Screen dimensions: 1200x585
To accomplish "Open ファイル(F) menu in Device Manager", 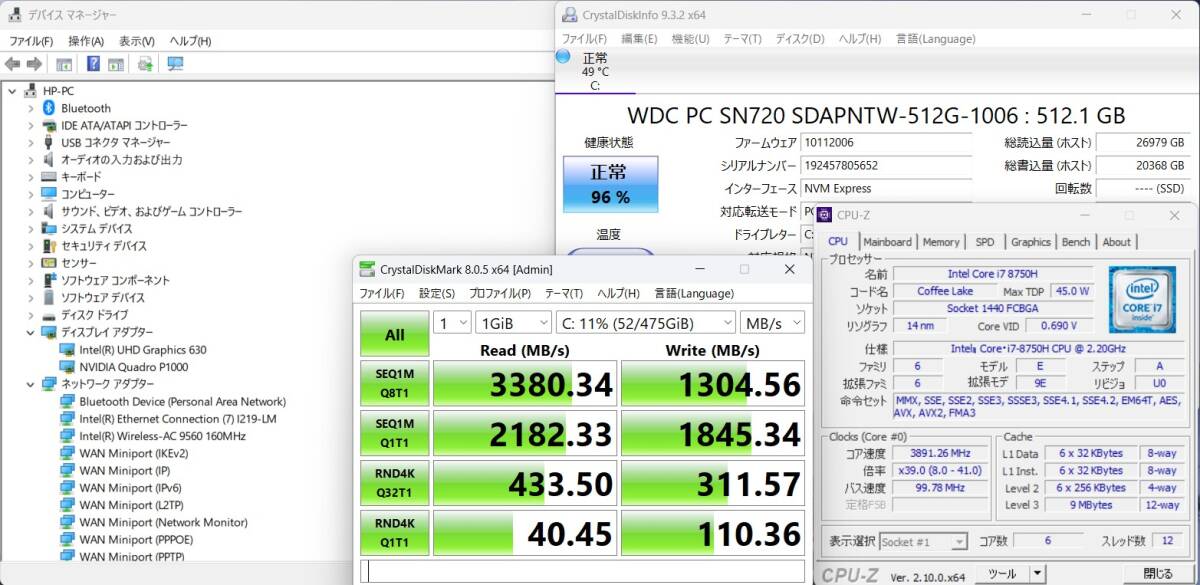I will [31, 41].
